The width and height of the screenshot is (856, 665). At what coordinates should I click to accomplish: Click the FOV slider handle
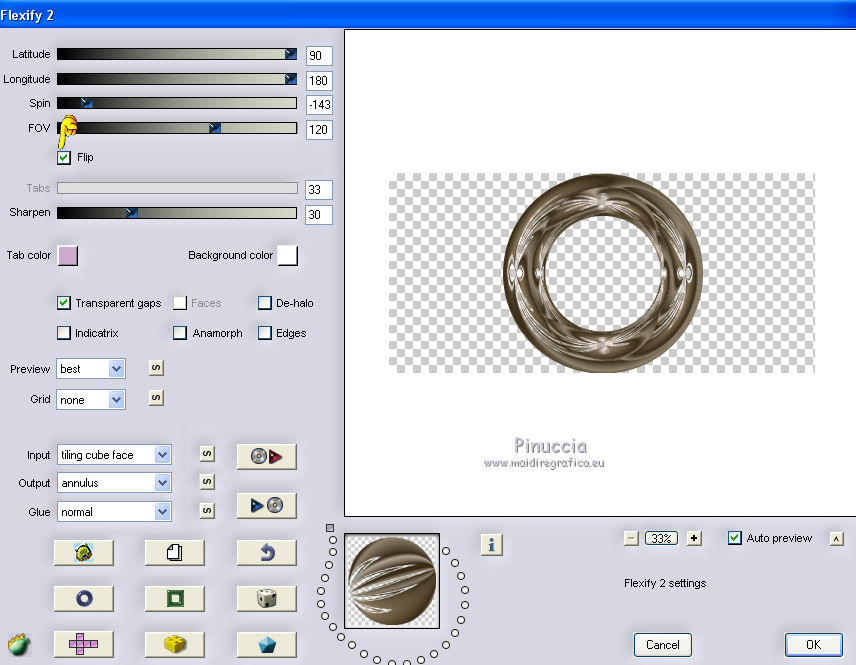(215, 128)
